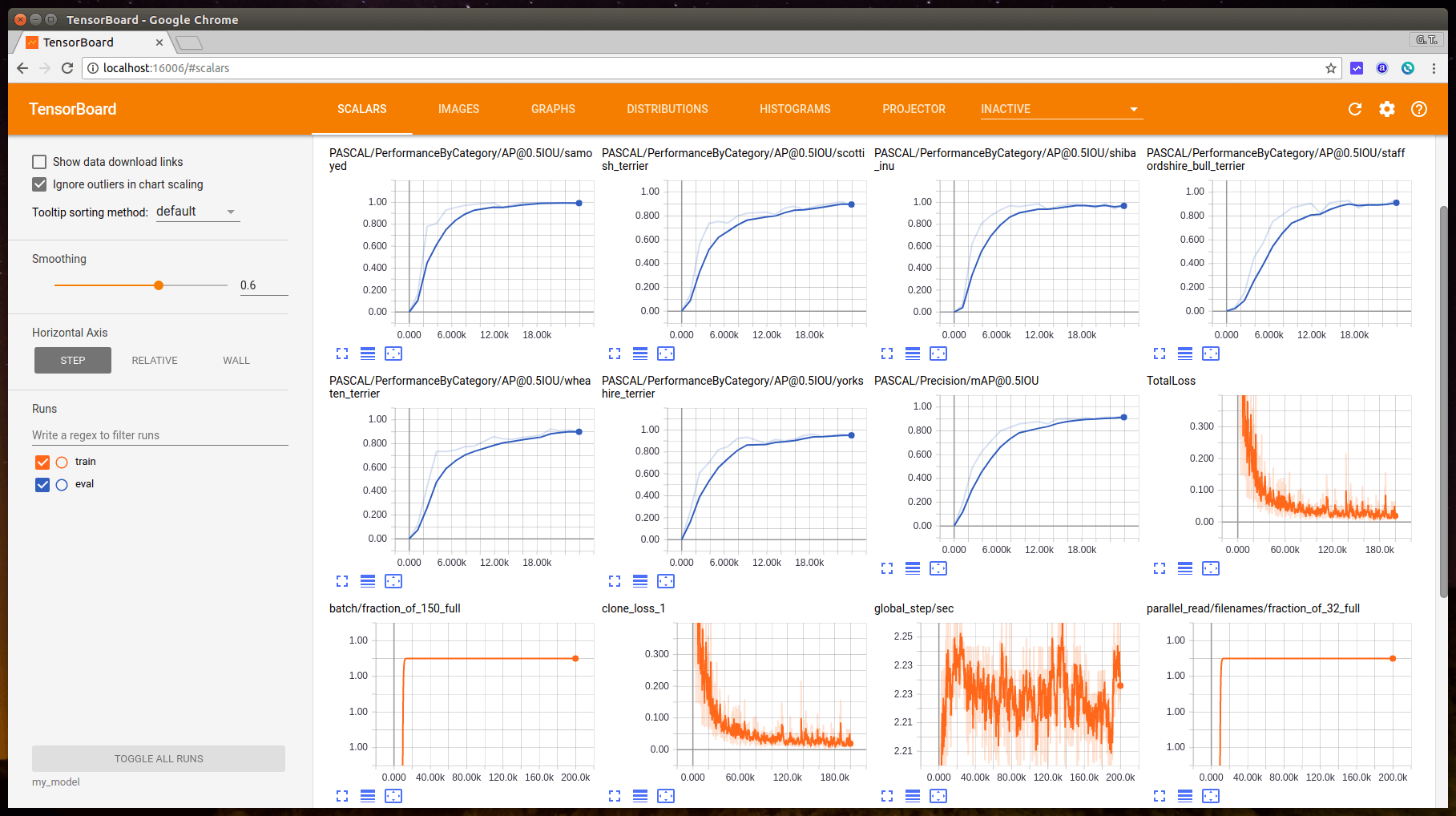Enable Show data download links checkbox

[39, 162]
